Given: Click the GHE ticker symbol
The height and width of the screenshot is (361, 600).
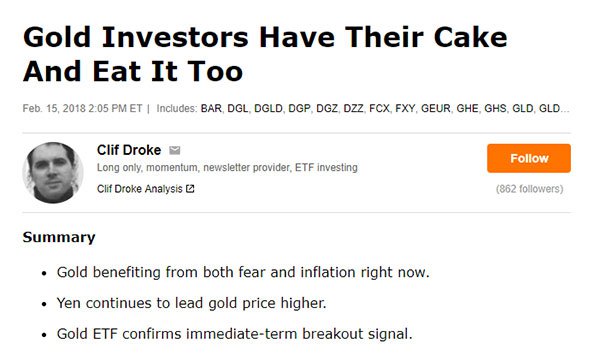Looking at the screenshot, I should point(467,109).
